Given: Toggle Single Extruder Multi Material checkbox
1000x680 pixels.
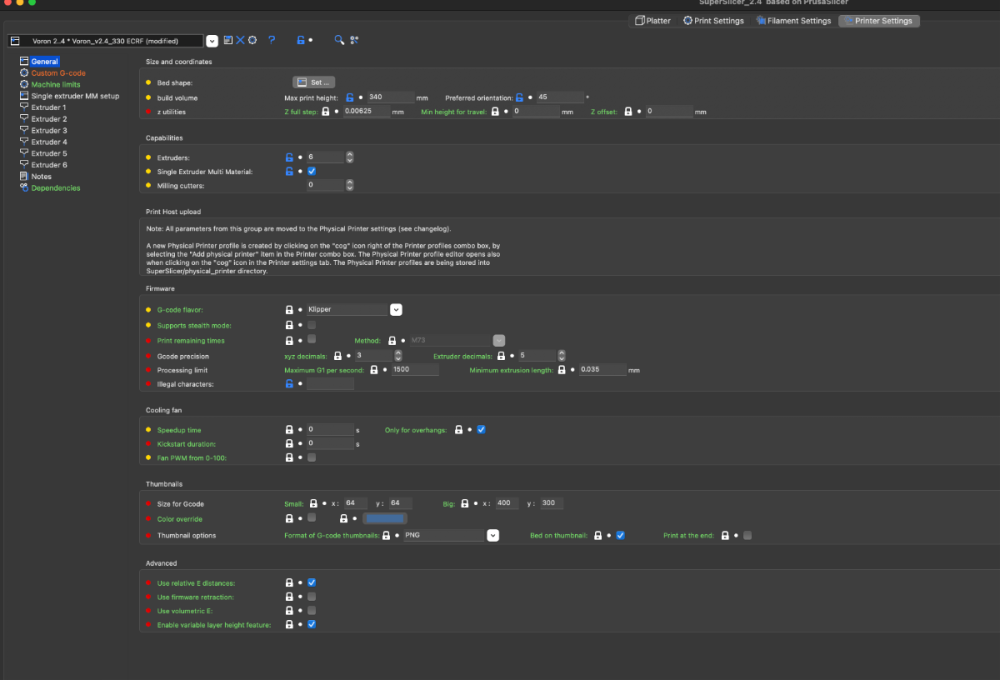Looking at the screenshot, I should [311, 171].
